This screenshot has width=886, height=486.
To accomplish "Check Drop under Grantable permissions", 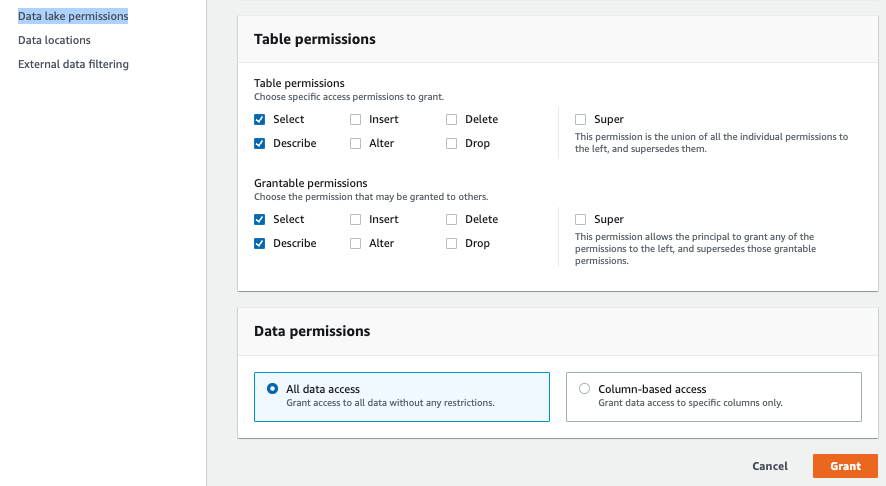I will pyautogui.click(x=452, y=243).
